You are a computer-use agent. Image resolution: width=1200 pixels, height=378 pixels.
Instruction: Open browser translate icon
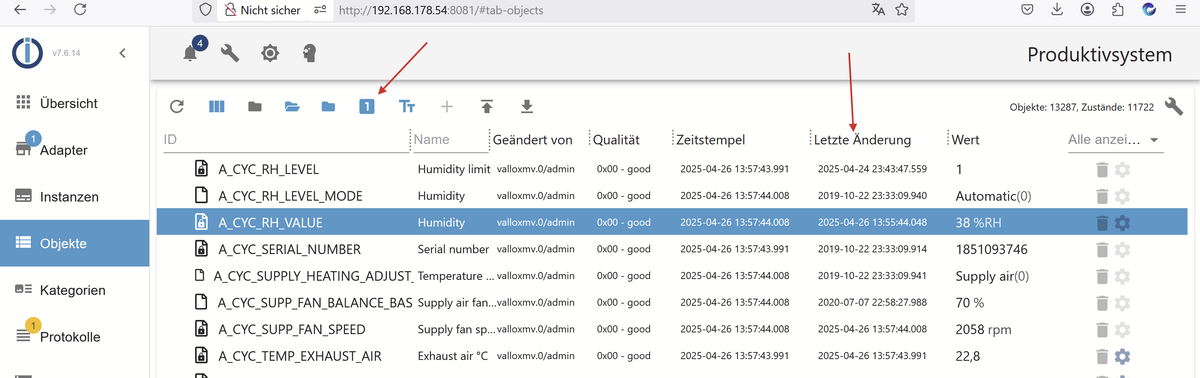point(878,9)
